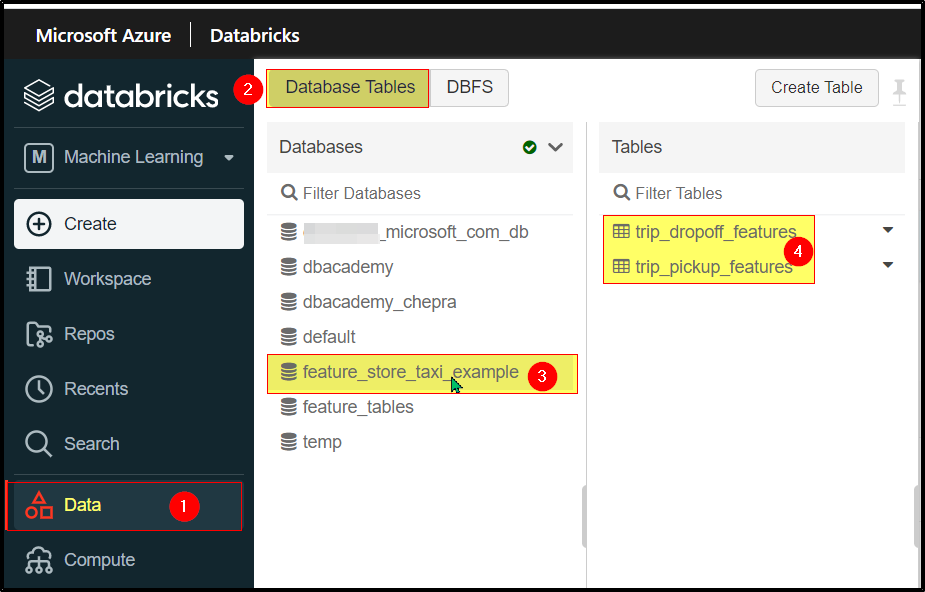This screenshot has width=925, height=592.
Task: Click the Recents clock icon
Action: coord(39,389)
